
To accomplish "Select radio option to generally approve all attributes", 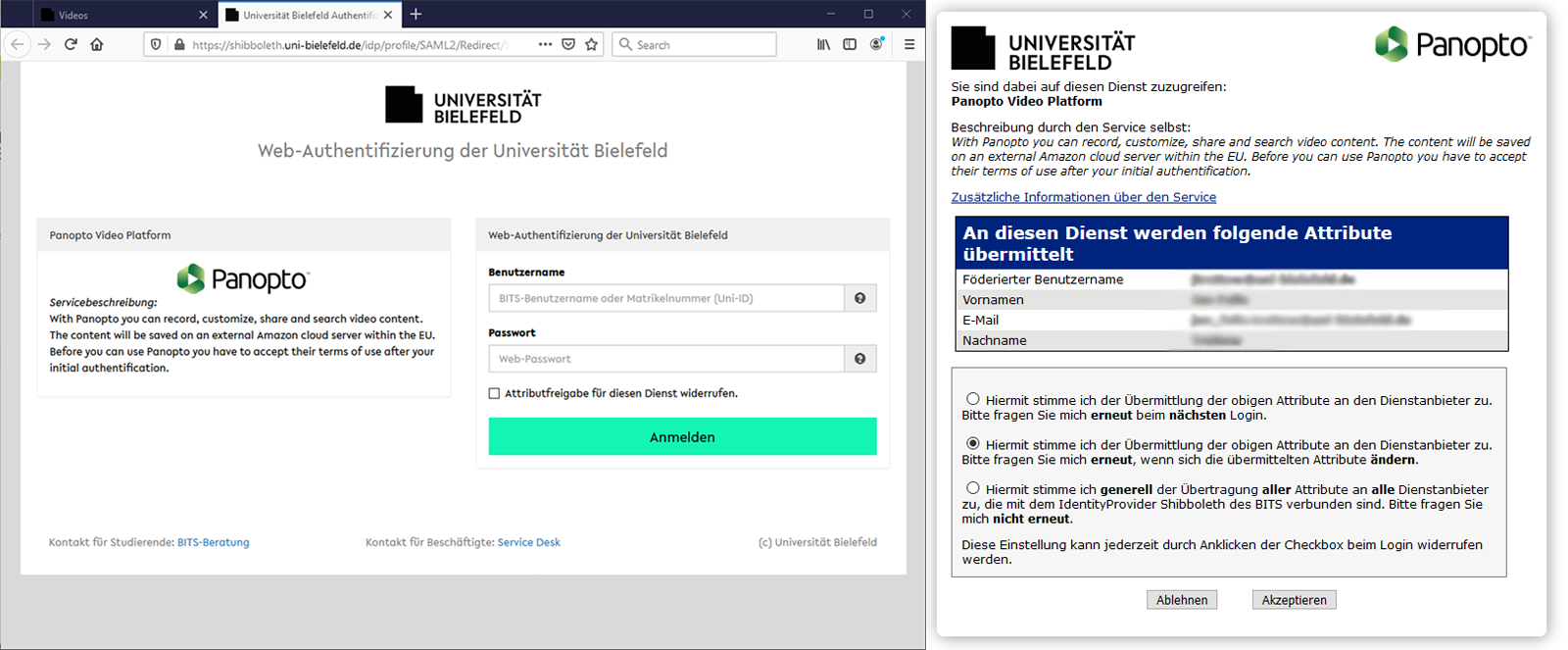I will (972, 488).
